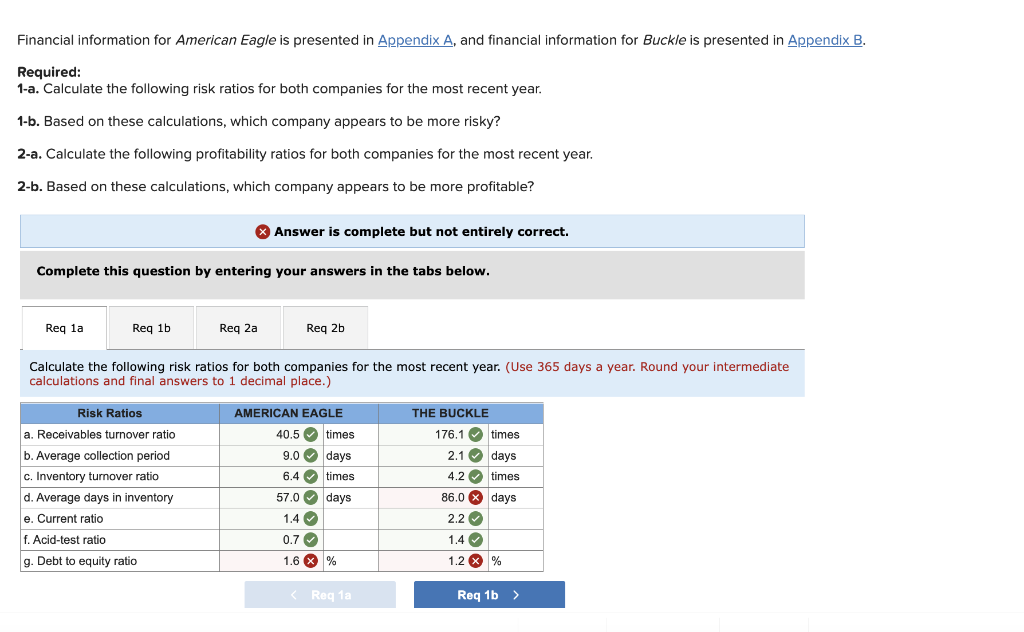Click American Eagle average collection period 9.0
Image resolution: width=1024 pixels, height=632 pixels.
[291, 456]
